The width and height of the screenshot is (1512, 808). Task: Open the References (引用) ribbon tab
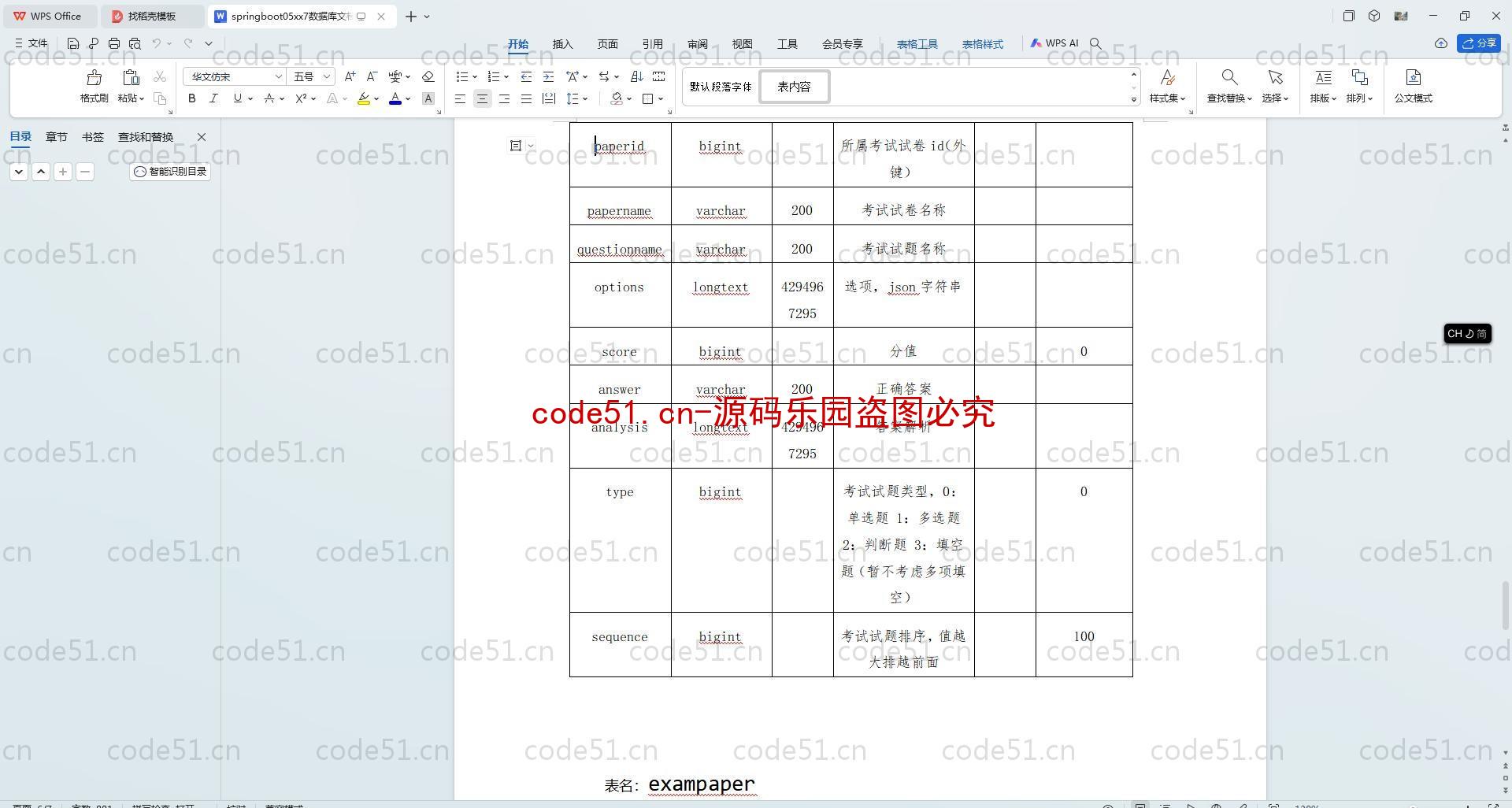(x=652, y=44)
